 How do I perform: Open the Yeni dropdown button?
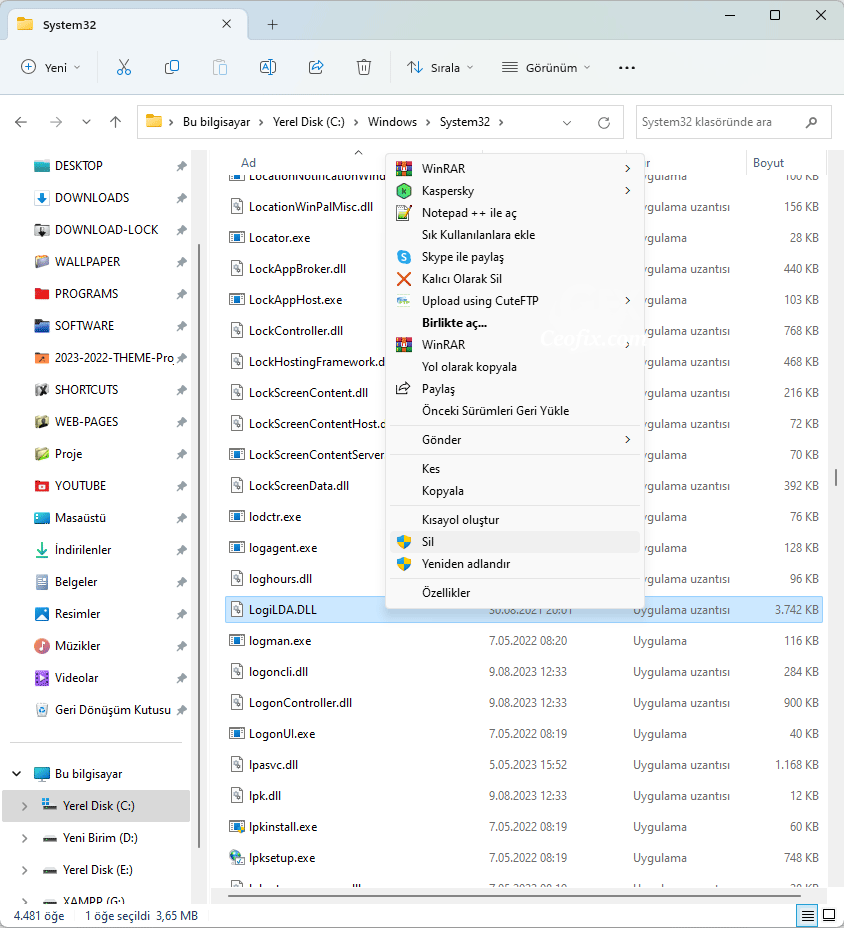[51, 67]
